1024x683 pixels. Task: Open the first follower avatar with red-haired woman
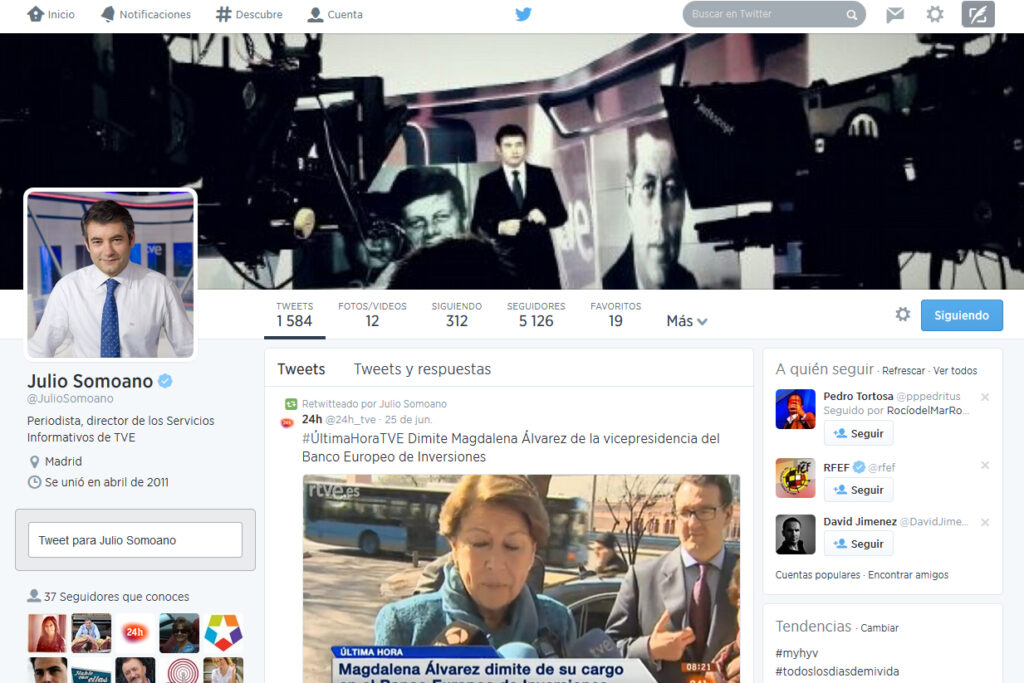pos(47,632)
